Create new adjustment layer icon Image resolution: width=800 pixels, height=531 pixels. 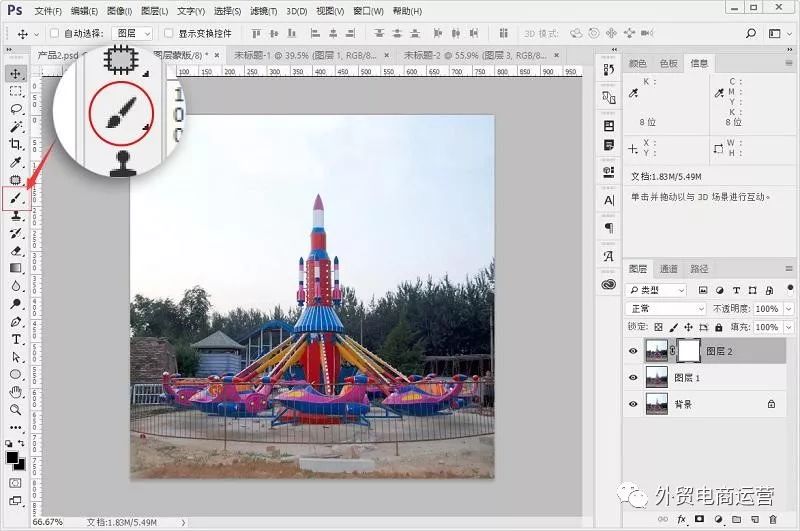(x=718, y=519)
